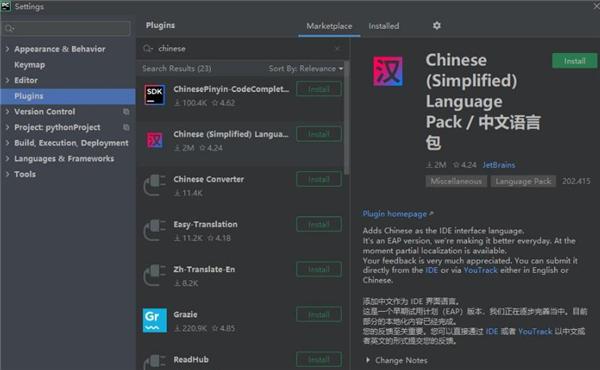Install ChinesePinyin-CodeComplete plugin
The image size is (600, 370).
click(x=319, y=89)
